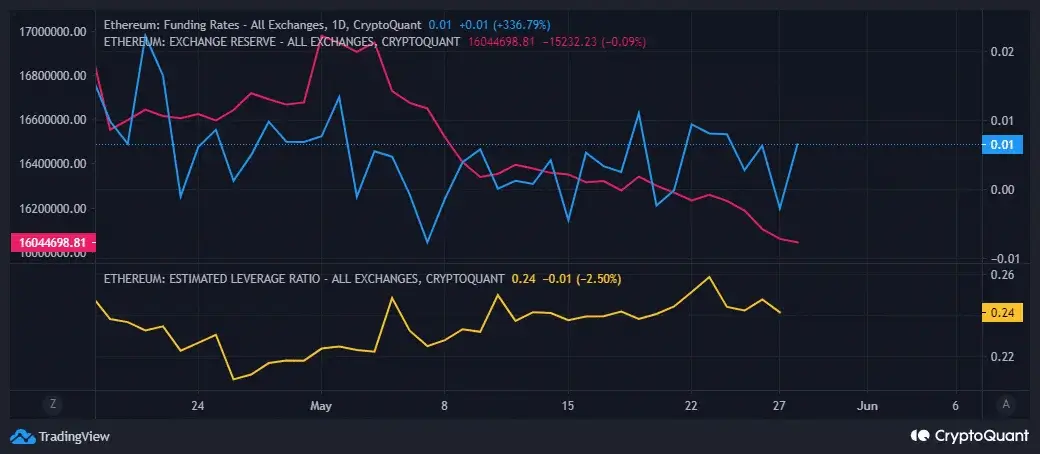Screen dimensions: 1040x454
Task: Click the blue 0.01 funding rate axis label
Action: 1002,145
